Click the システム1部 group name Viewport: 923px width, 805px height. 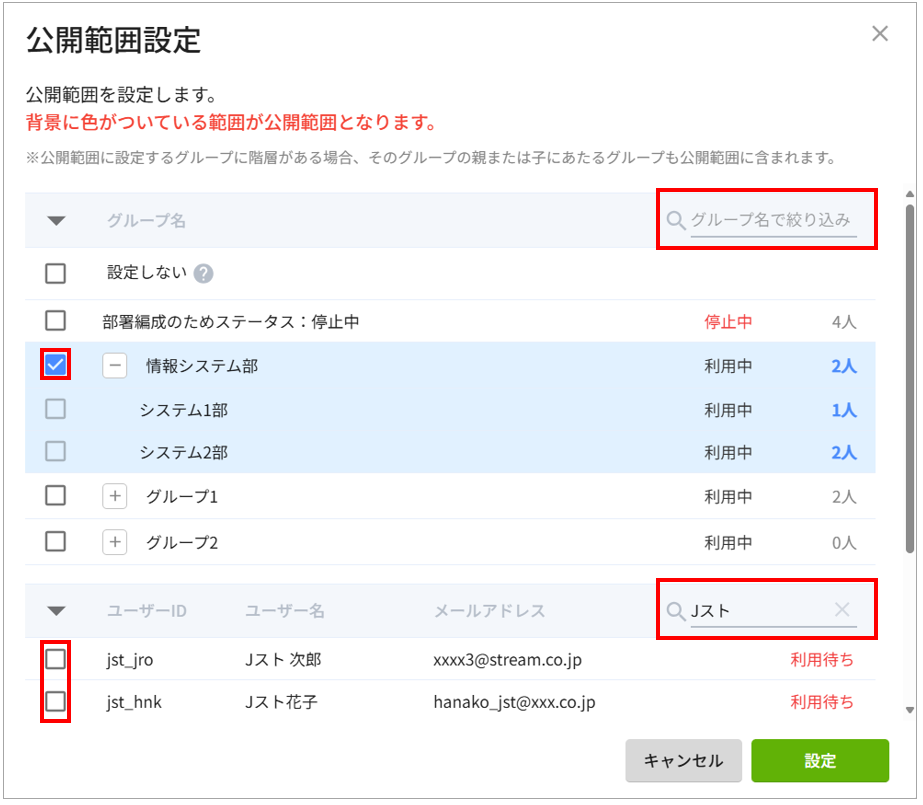pyautogui.click(x=184, y=410)
